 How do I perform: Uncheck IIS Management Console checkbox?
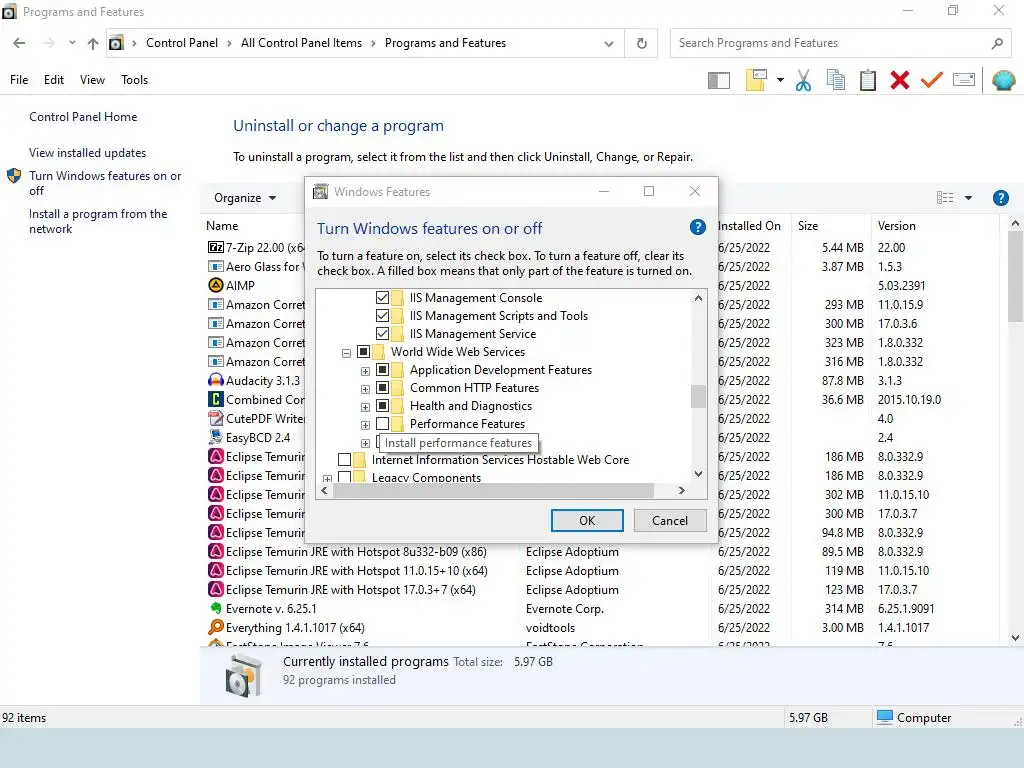coord(383,298)
